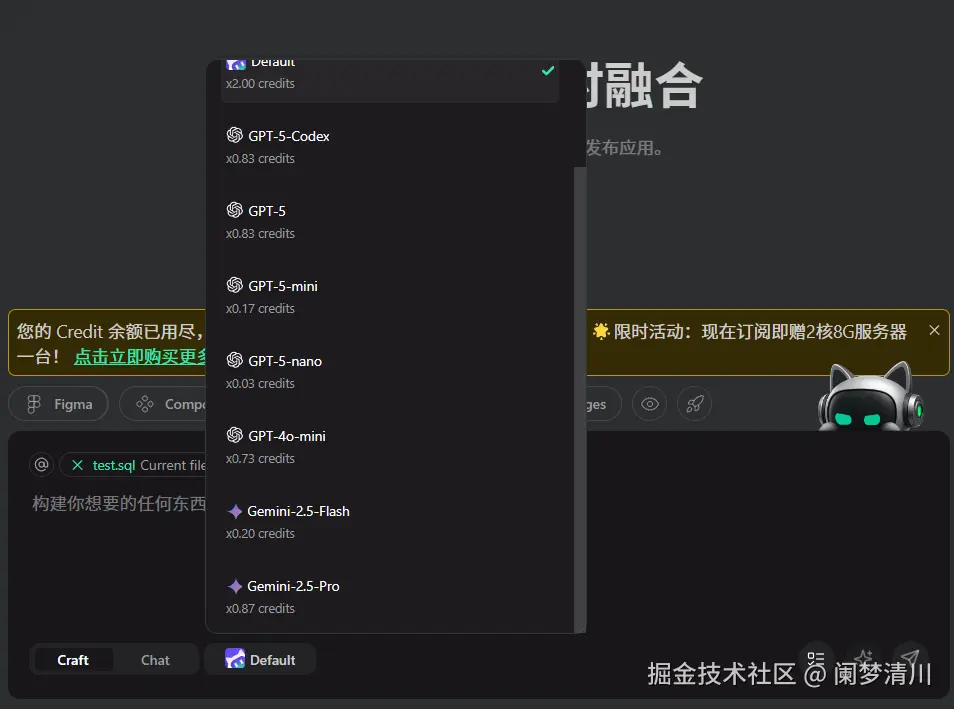954x709 pixels.
Task: Click the x0.87 credits text
Action: point(260,609)
